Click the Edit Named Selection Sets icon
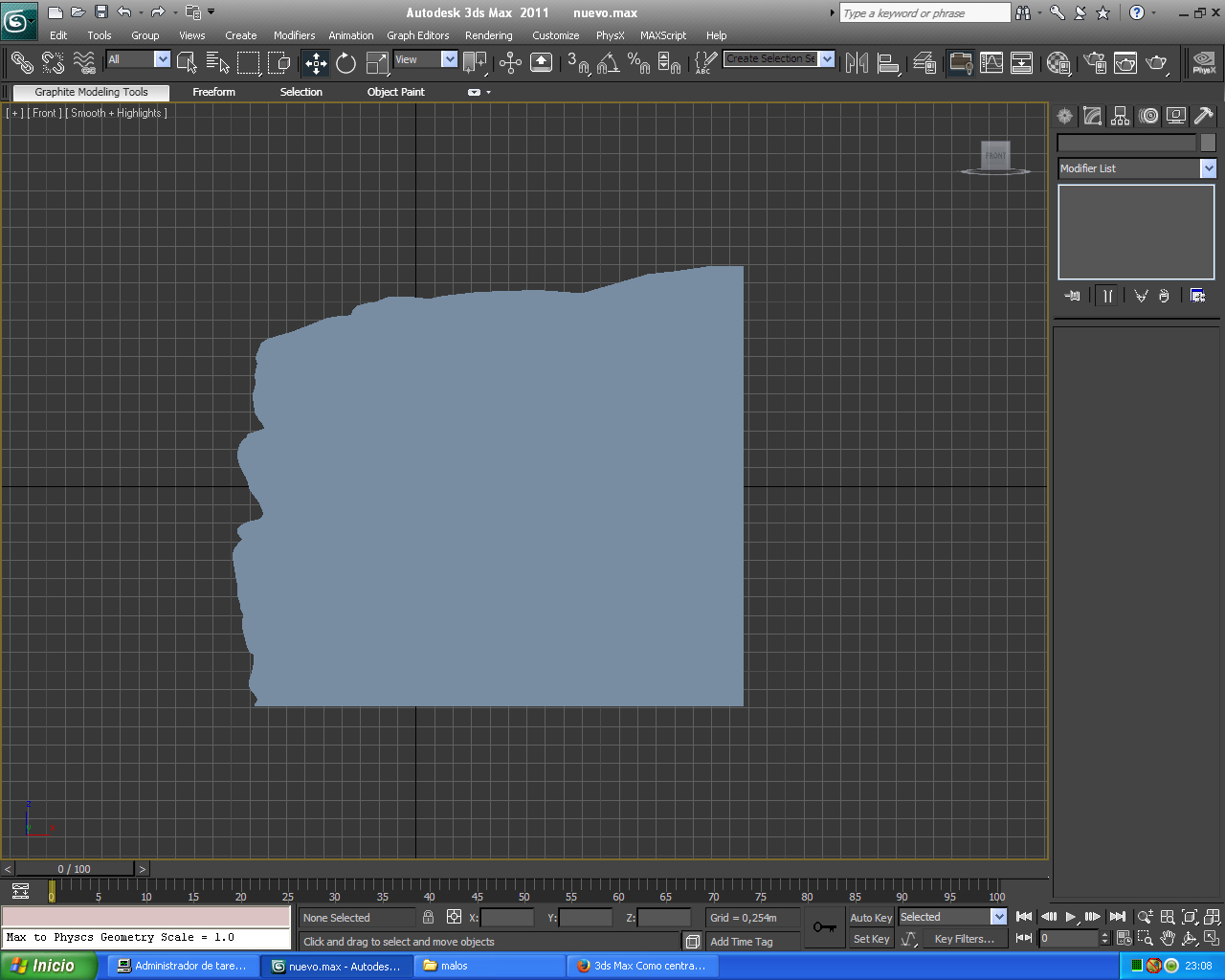Image resolution: width=1225 pixels, height=980 pixels. click(704, 63)
